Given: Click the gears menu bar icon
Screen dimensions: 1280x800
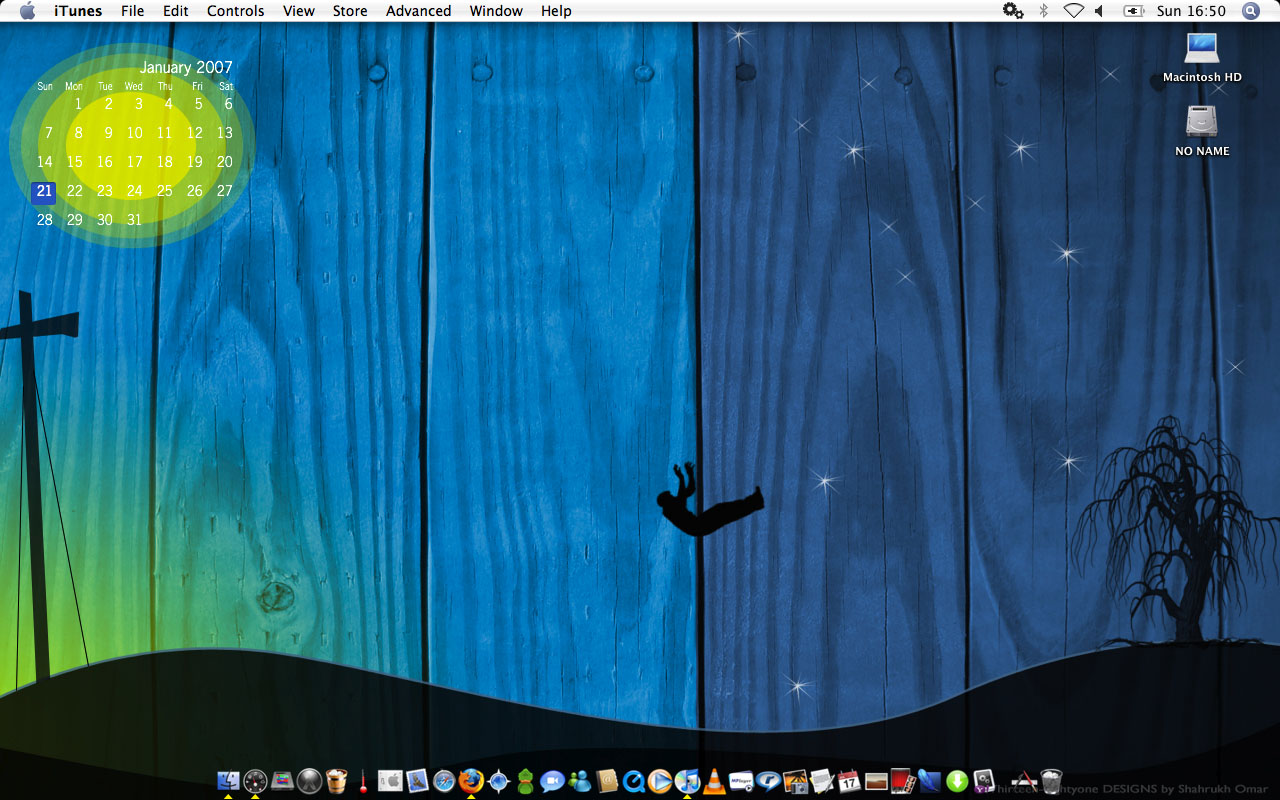Looking at the screenshot, I should point(1013,11).
